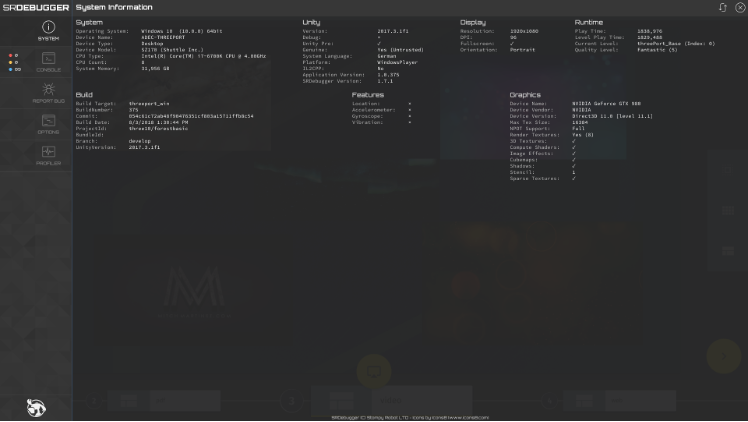Click the 'Sparse Textures:' label
This screenshot has width=748, height=422.
click(x=534, y=178)
